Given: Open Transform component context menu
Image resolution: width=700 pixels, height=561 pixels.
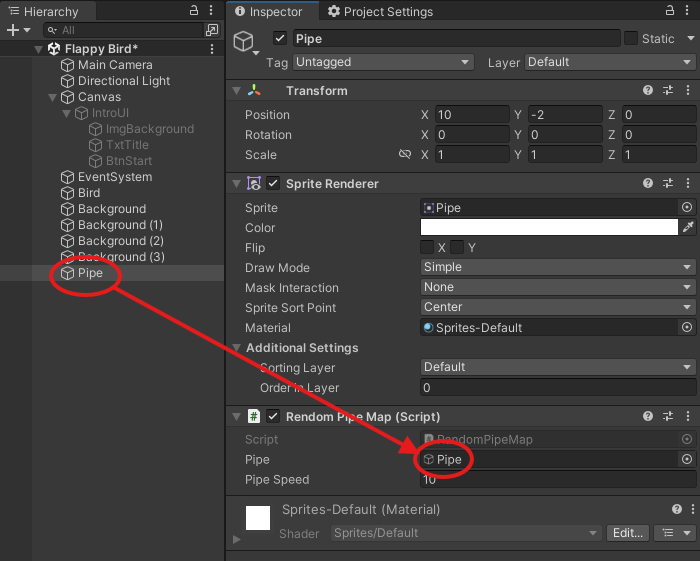Looking at the screenshot, I should pyautogui.click(x=688, y=91).
